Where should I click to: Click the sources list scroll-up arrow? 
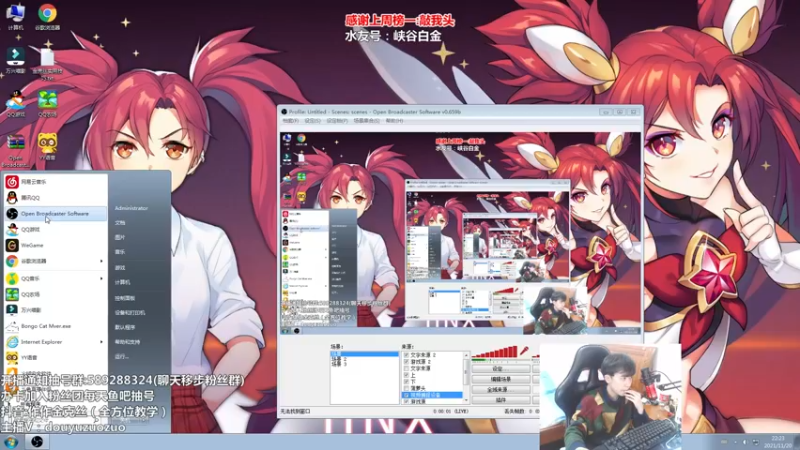[x=466, y=355]
